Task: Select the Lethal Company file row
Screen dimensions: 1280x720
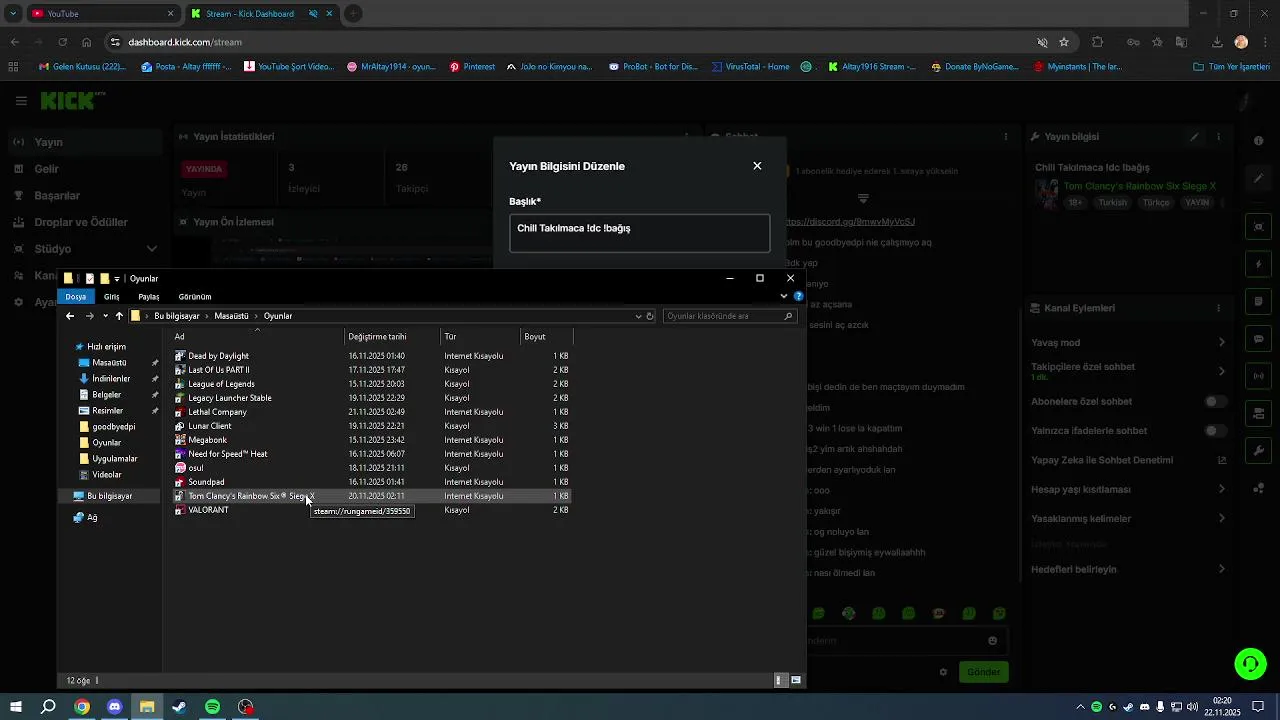Action: coord(372,412)
